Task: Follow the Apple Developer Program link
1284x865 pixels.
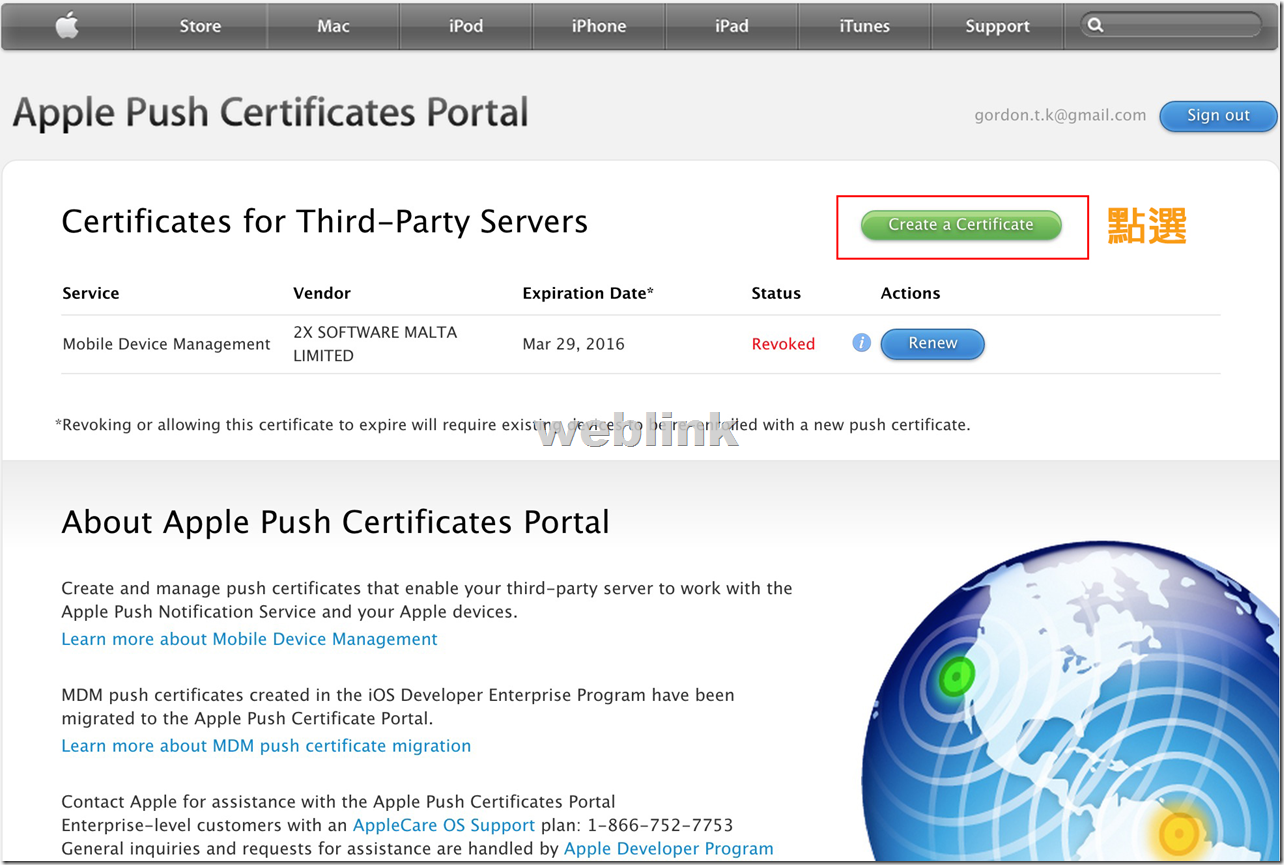Action: [x=669, y=849]
